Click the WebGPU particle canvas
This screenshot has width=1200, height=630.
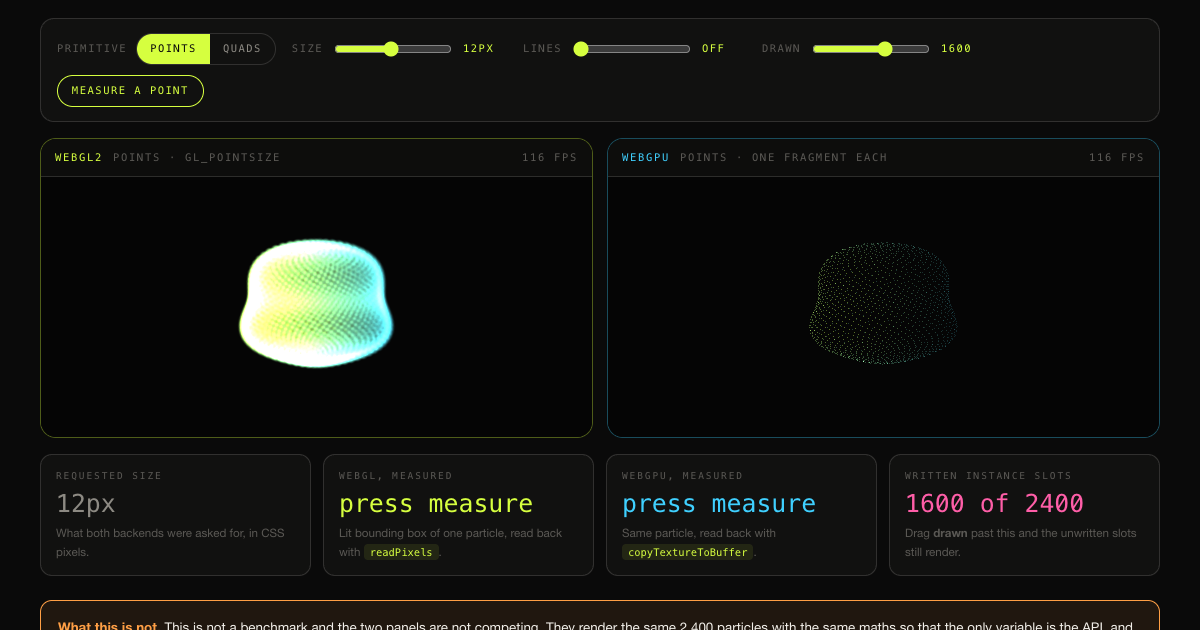click(883, 307)
